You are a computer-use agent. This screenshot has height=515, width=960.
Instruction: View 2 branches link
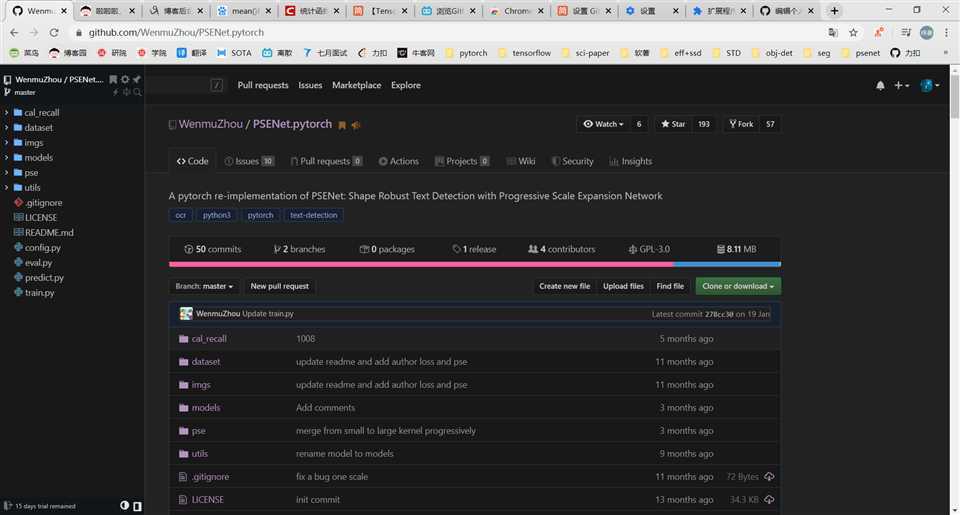point(299,249)
